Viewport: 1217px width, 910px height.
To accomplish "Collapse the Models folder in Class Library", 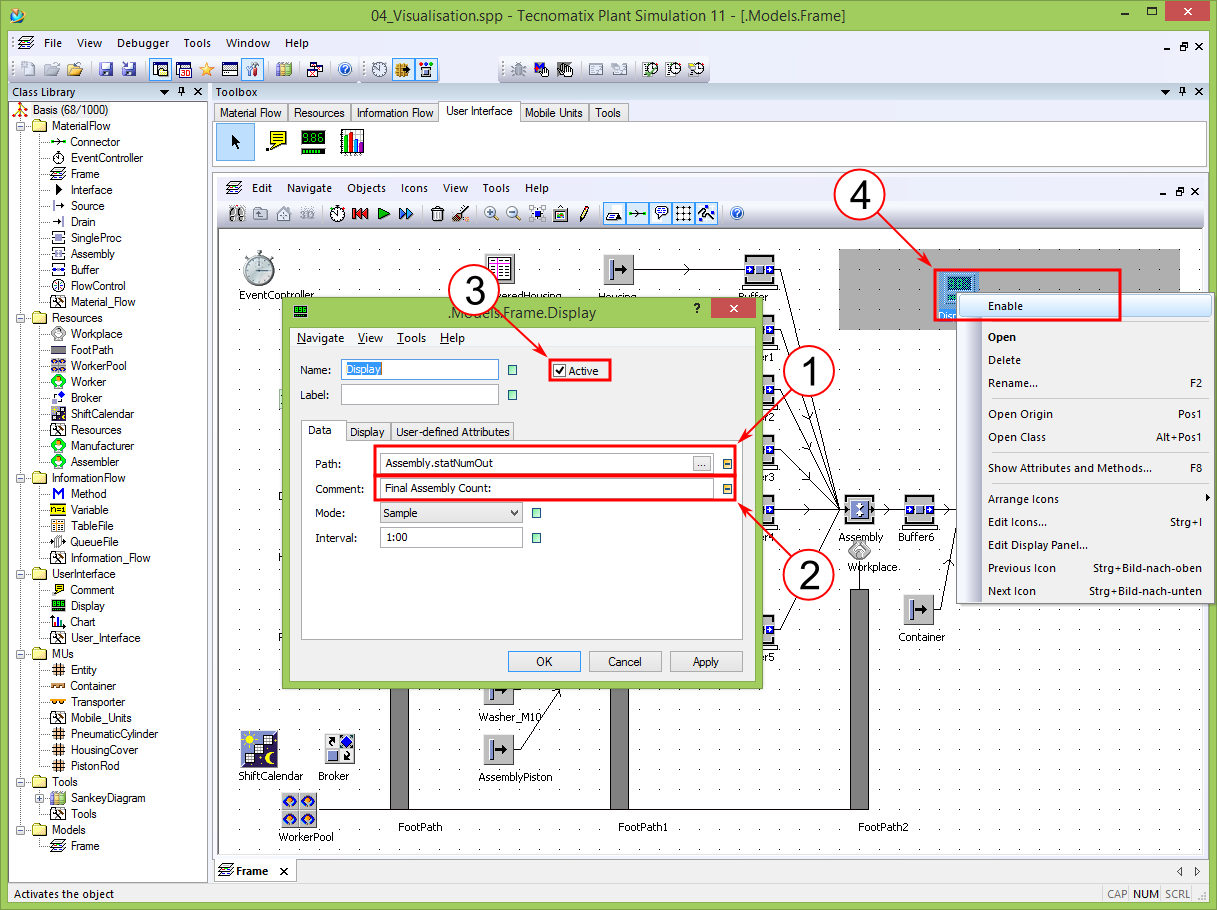I will click(21, 830).
